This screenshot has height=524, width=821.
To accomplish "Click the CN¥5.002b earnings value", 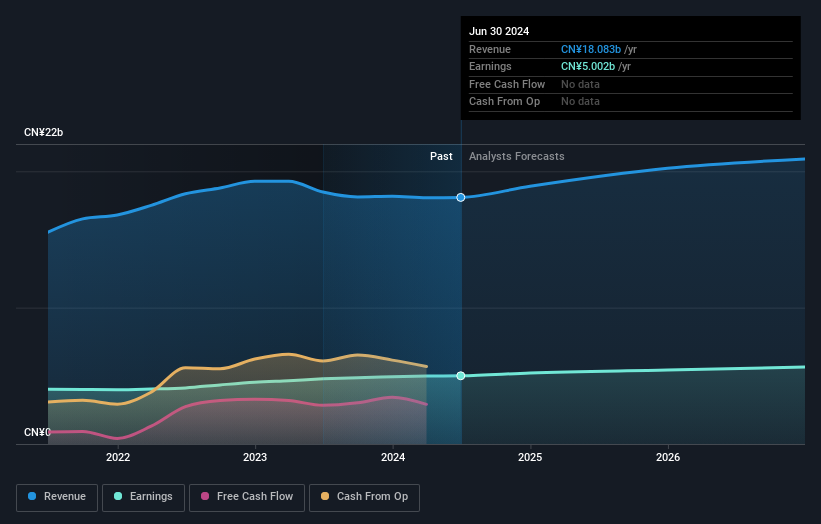I will pos(588,66).
